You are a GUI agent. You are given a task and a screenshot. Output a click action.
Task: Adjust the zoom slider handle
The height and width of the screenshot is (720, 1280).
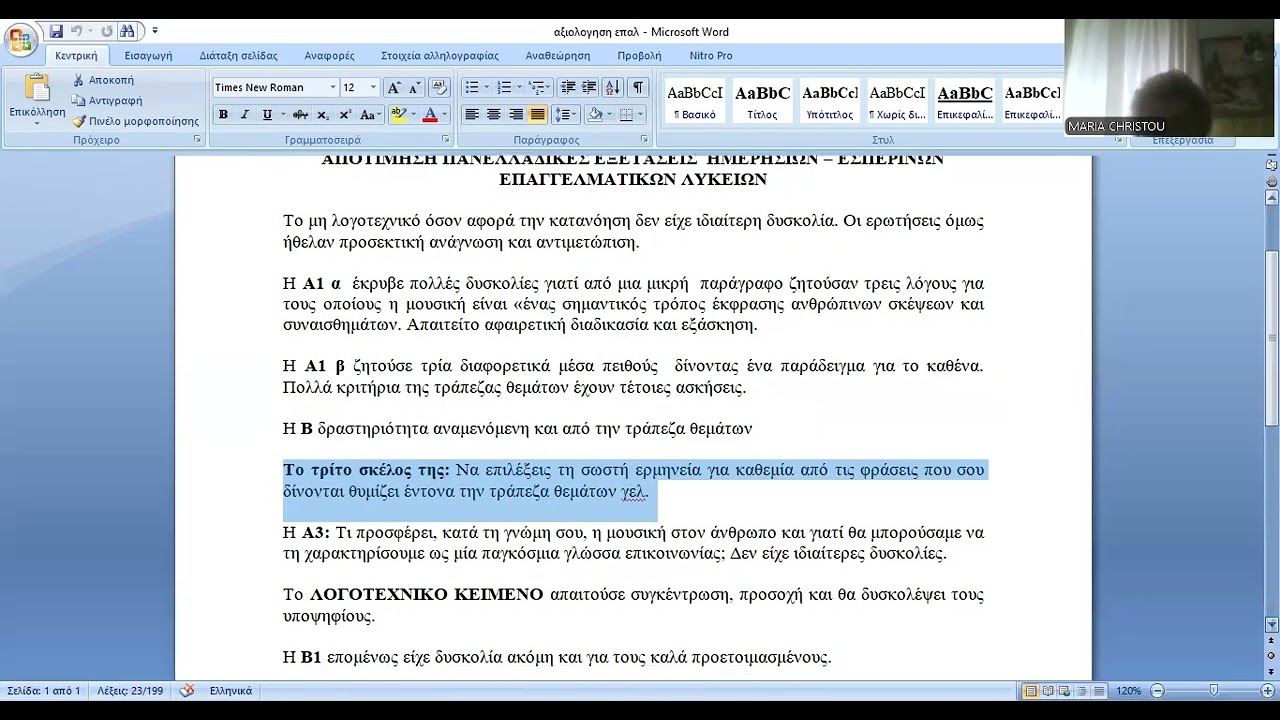[1213, 691]
